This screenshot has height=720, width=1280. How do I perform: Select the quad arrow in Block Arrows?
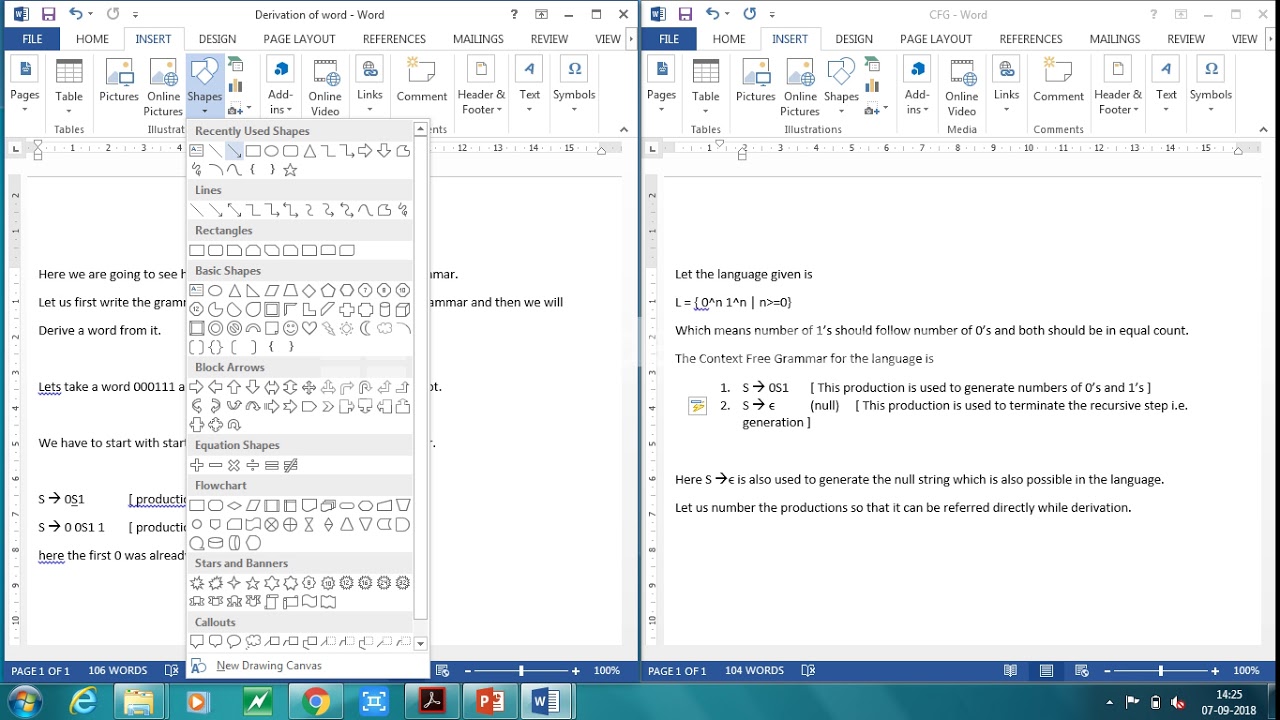pos(309,387)
